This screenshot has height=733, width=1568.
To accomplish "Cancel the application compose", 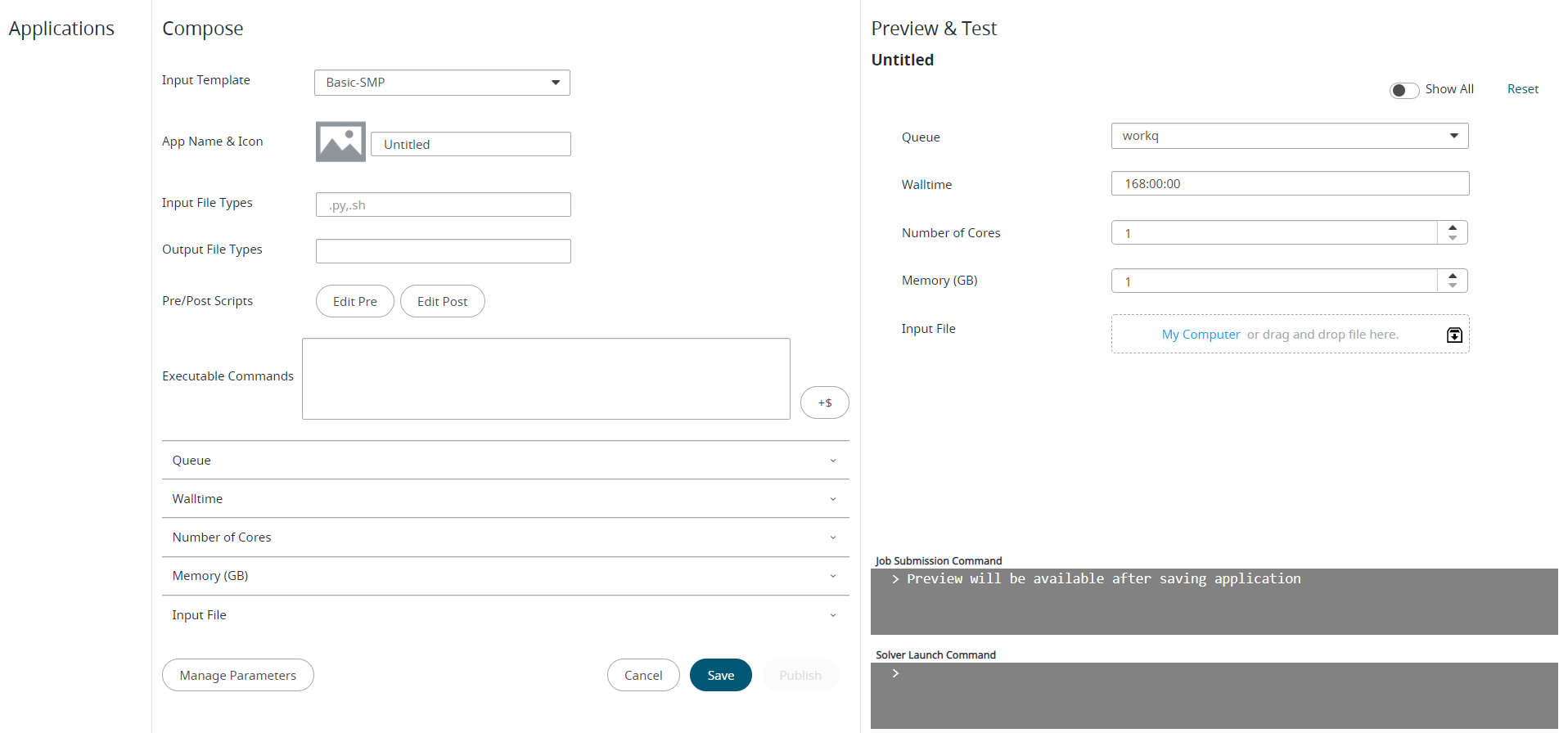I will [x=643, y=675].
